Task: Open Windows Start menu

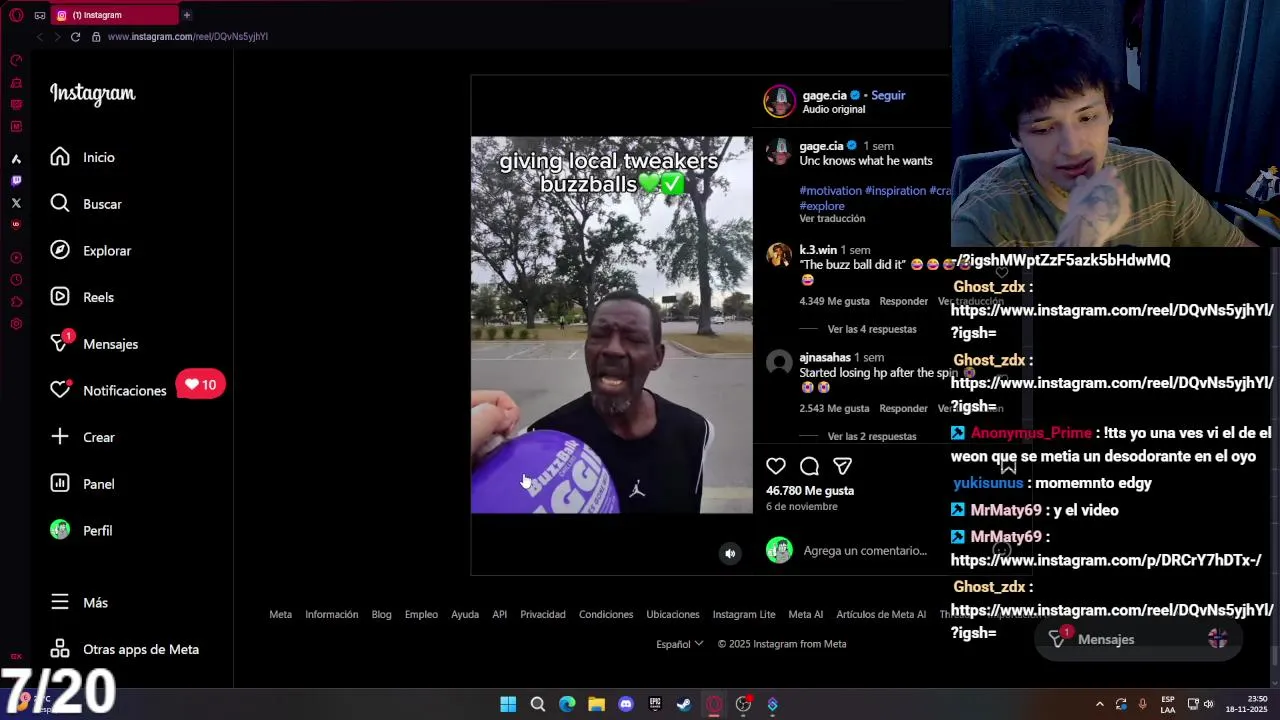Action: point(508,704)
